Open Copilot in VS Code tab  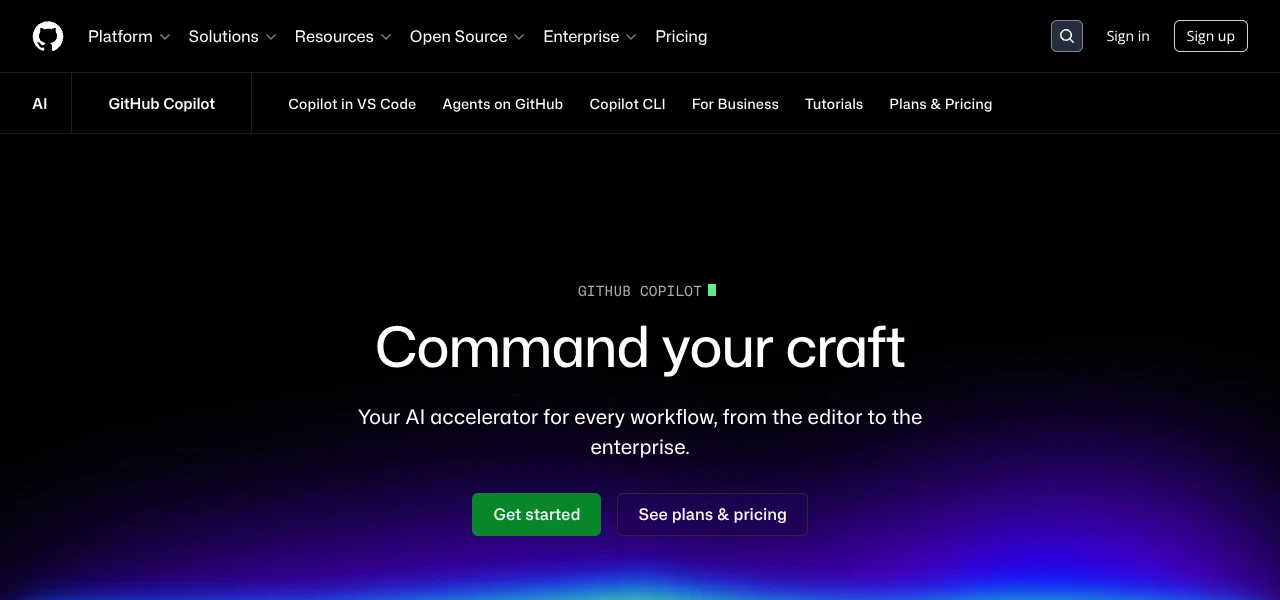point(352,104)
